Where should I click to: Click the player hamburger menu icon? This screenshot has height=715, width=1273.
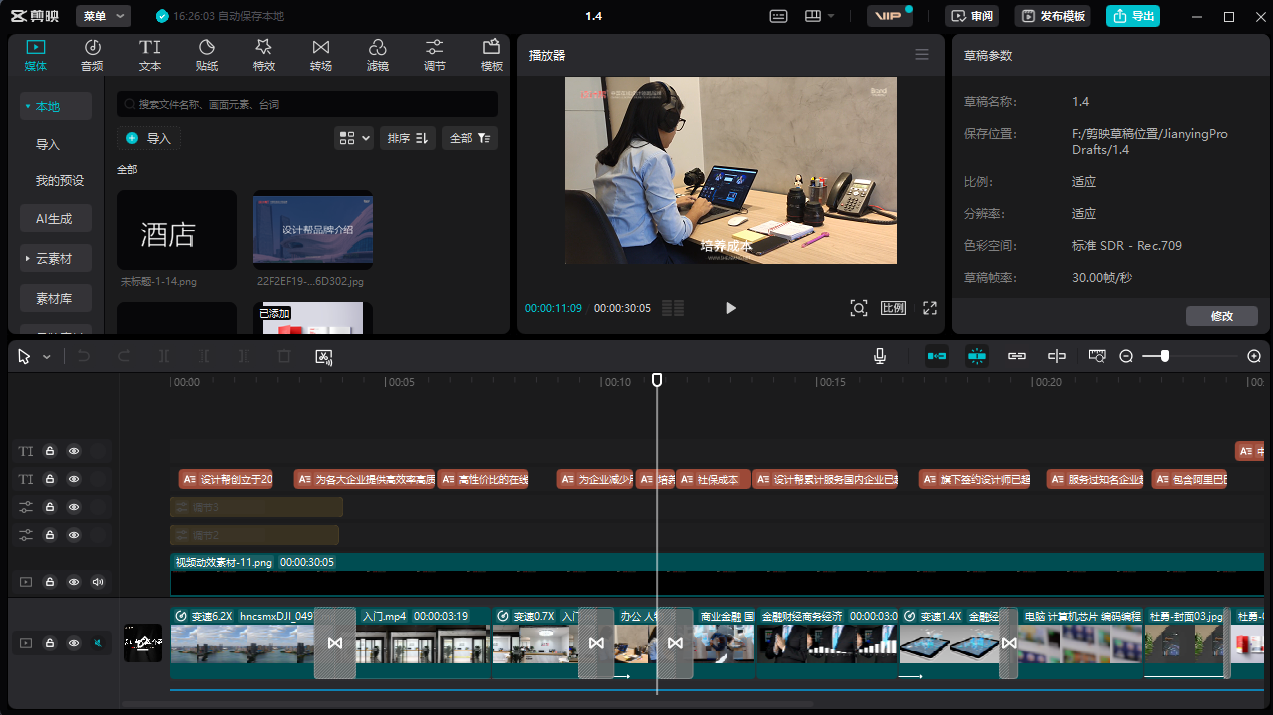pyautogui.click(x=922, y=55)
